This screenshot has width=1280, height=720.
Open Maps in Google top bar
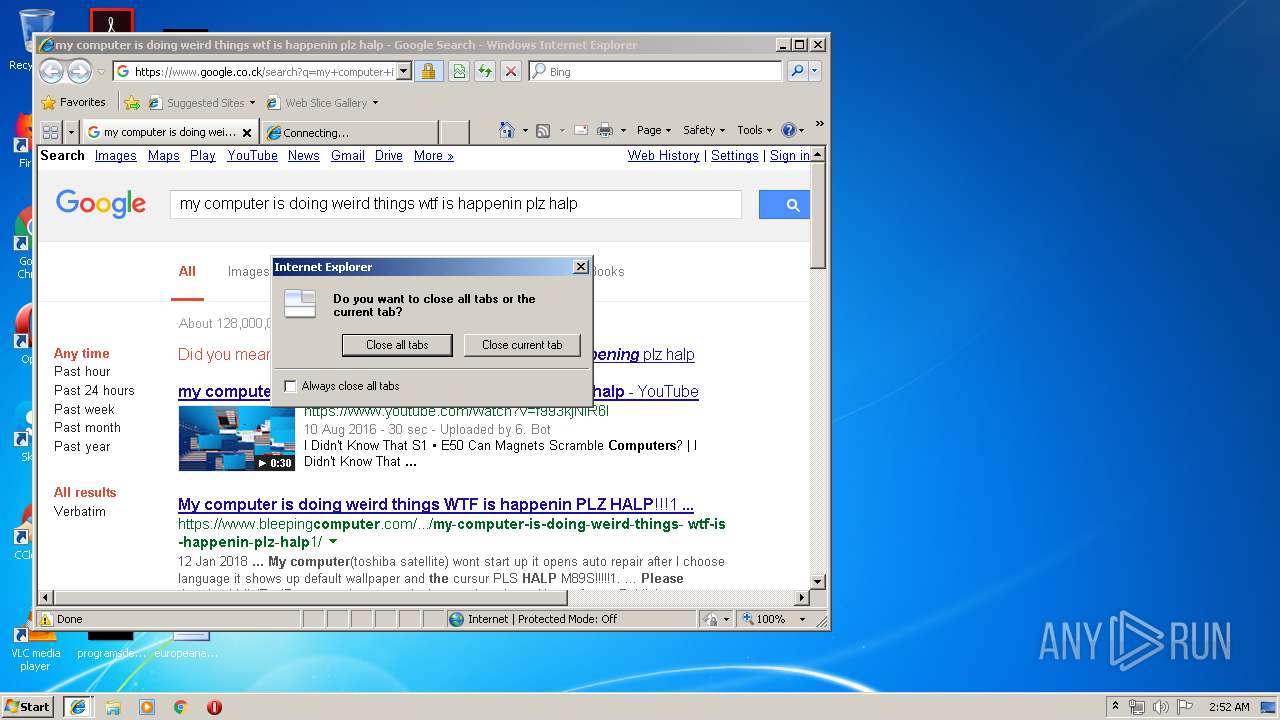pos(164,155)
